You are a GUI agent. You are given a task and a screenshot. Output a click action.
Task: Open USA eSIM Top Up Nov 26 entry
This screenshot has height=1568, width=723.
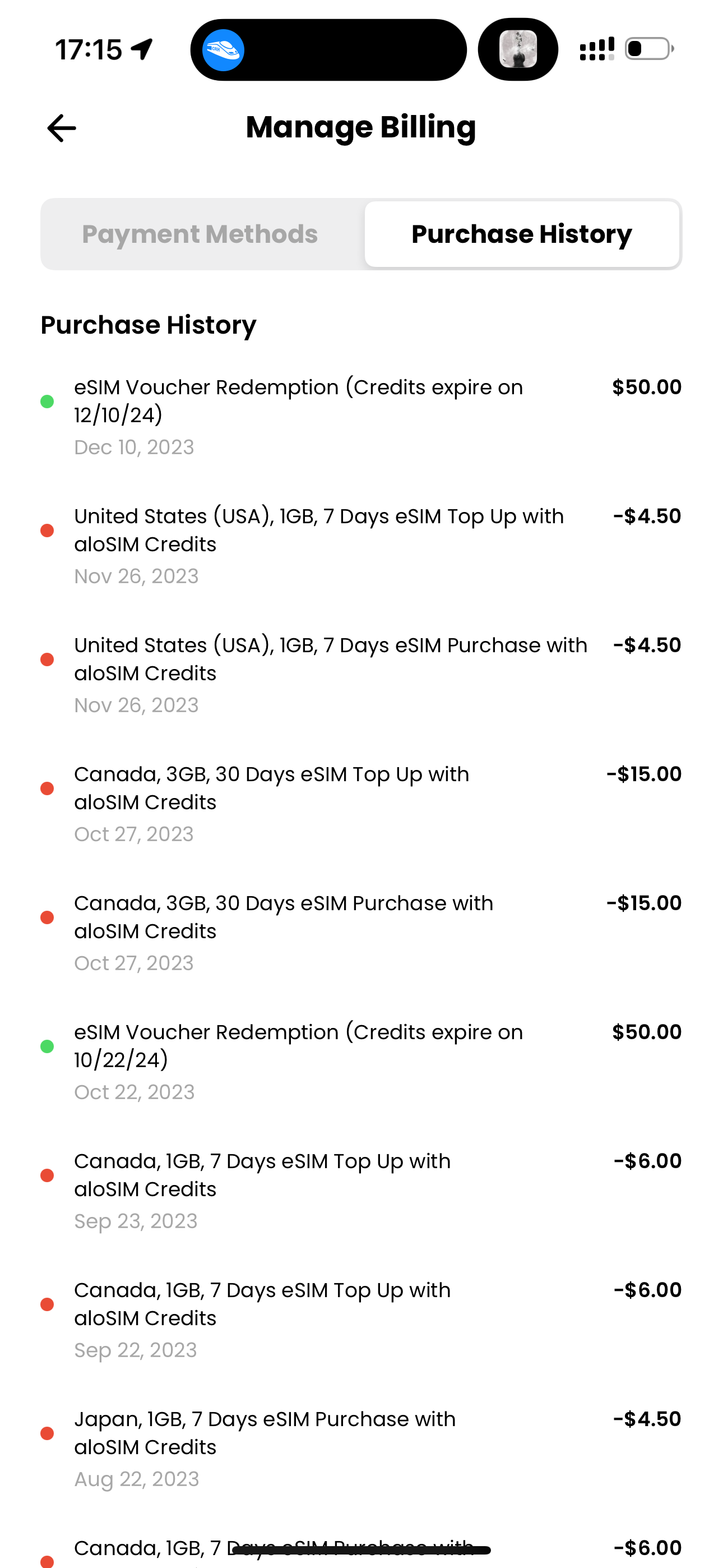pos(319,530)
